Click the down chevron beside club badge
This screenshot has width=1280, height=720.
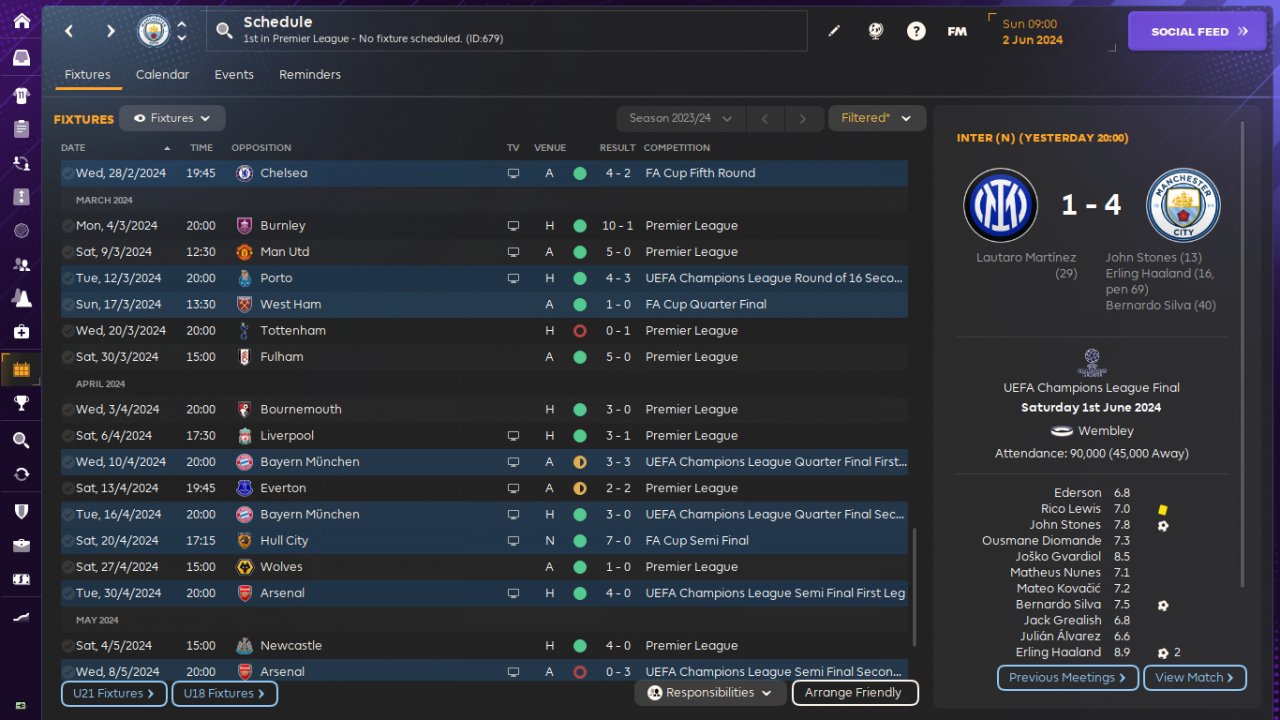point(181,38)
